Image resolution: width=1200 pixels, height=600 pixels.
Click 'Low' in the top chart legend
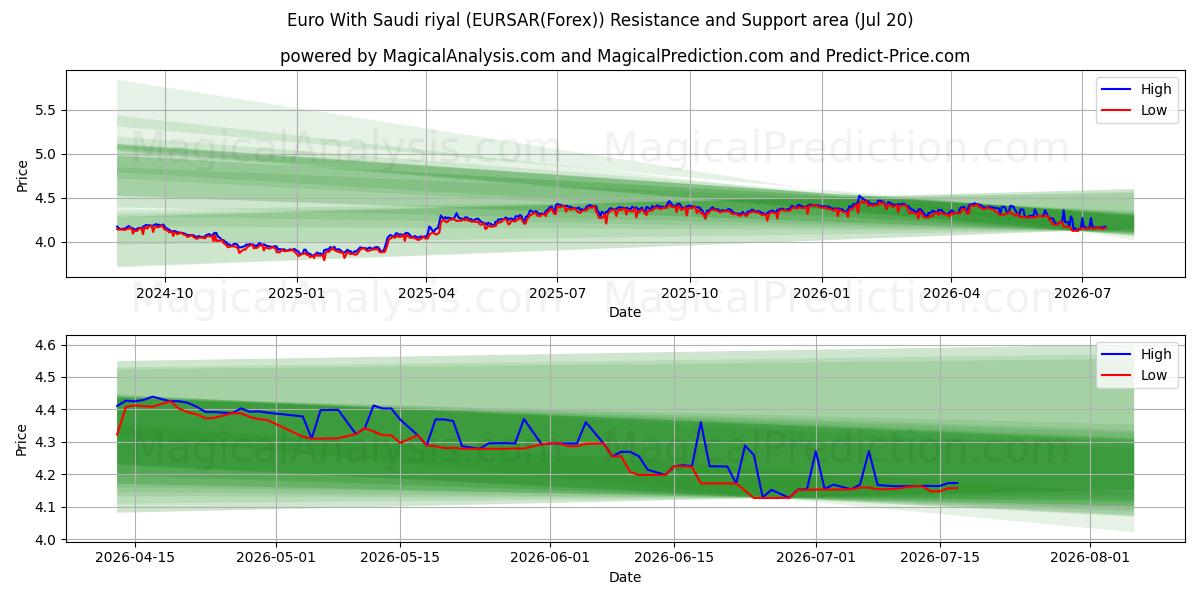coord(1154,110)
